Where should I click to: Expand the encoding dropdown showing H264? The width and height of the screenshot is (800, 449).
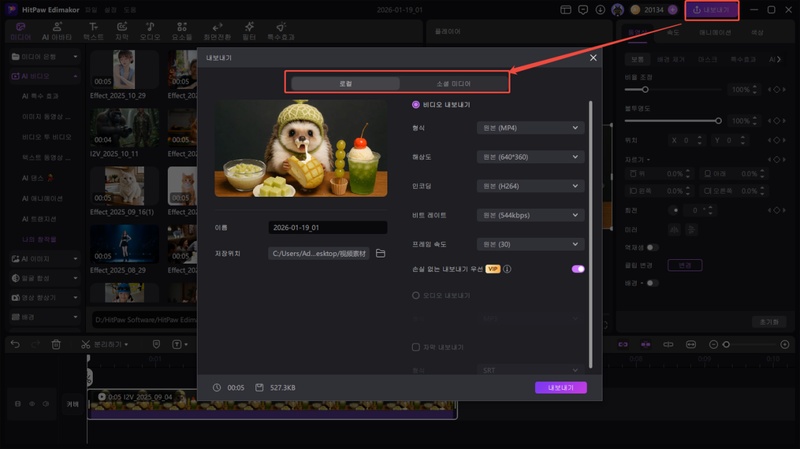(530, 186)
